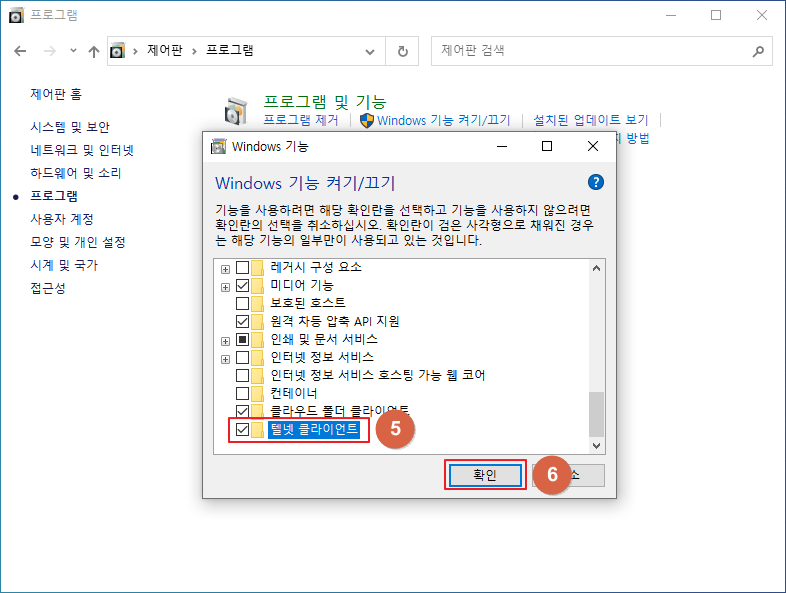This screenshot has width=786, height=593.
Task: Open 하드웨어 및 소리 category
Action: pyautogui.click(x=76, y=173)
